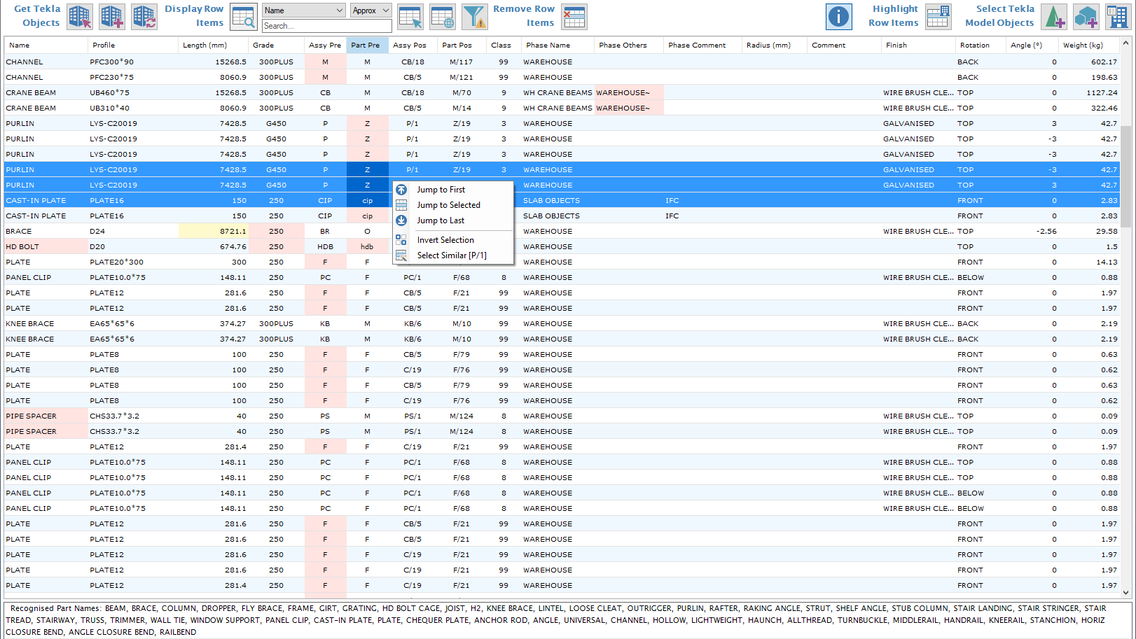Click the Phase Comment column header
This screenshot has height=639, width=1136.
coord(703,45)
